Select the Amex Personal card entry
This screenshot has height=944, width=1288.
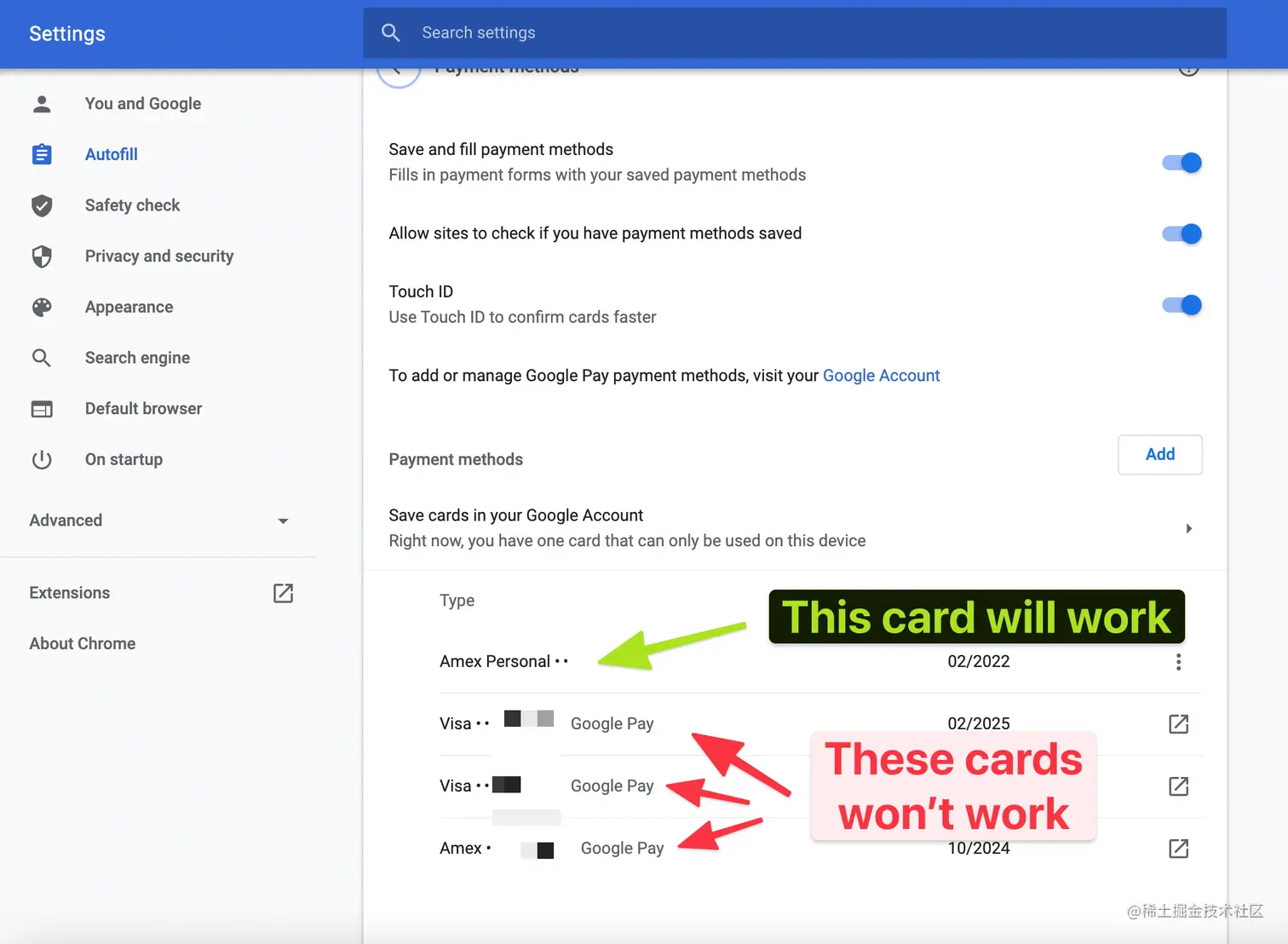(503, 662)
